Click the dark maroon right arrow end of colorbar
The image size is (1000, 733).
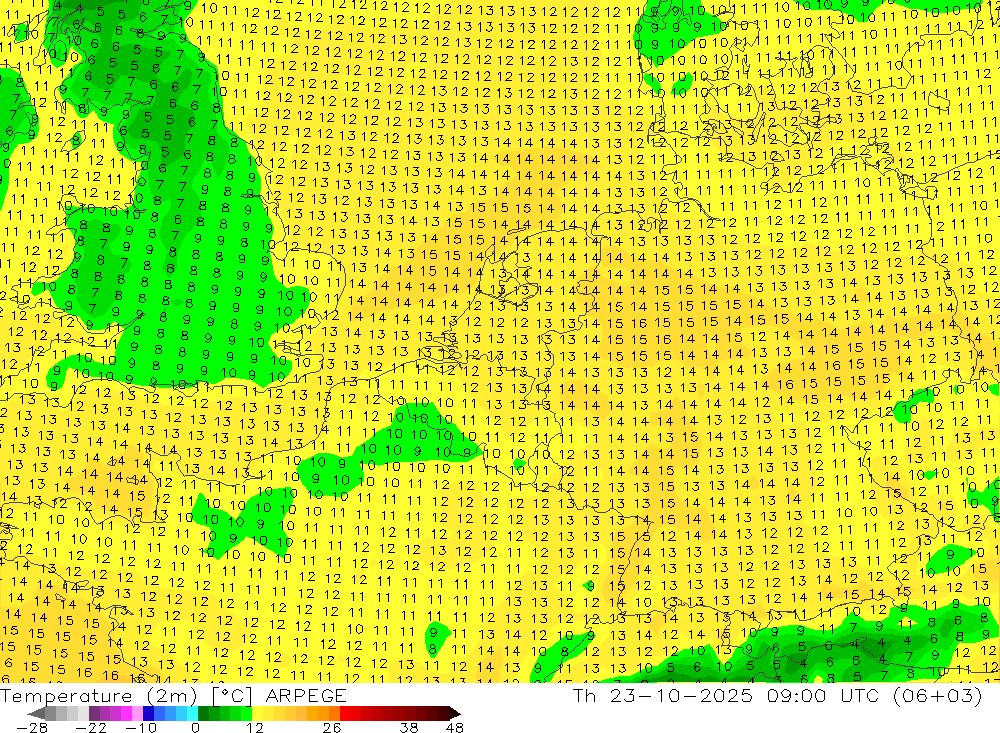[455, 713]
